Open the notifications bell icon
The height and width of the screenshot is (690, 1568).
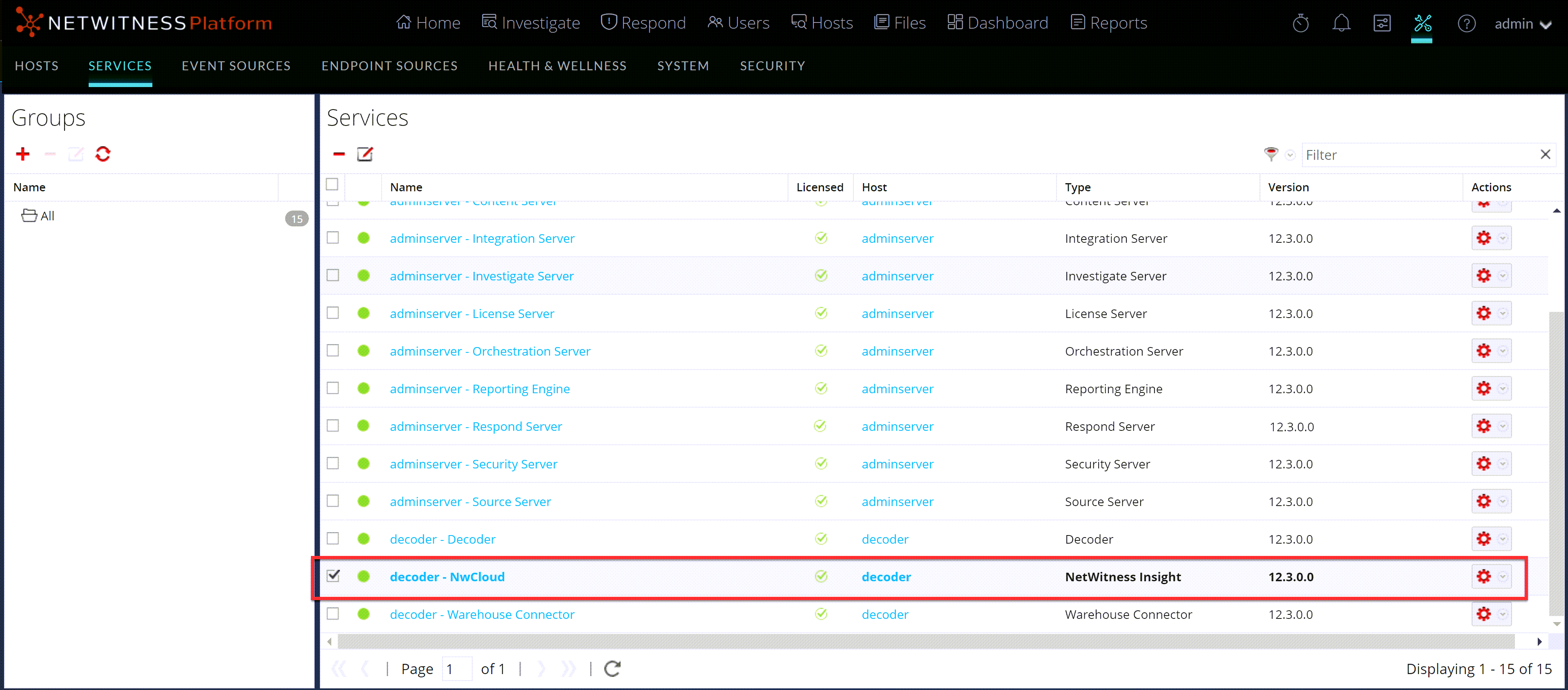[x=1342, y=24]
